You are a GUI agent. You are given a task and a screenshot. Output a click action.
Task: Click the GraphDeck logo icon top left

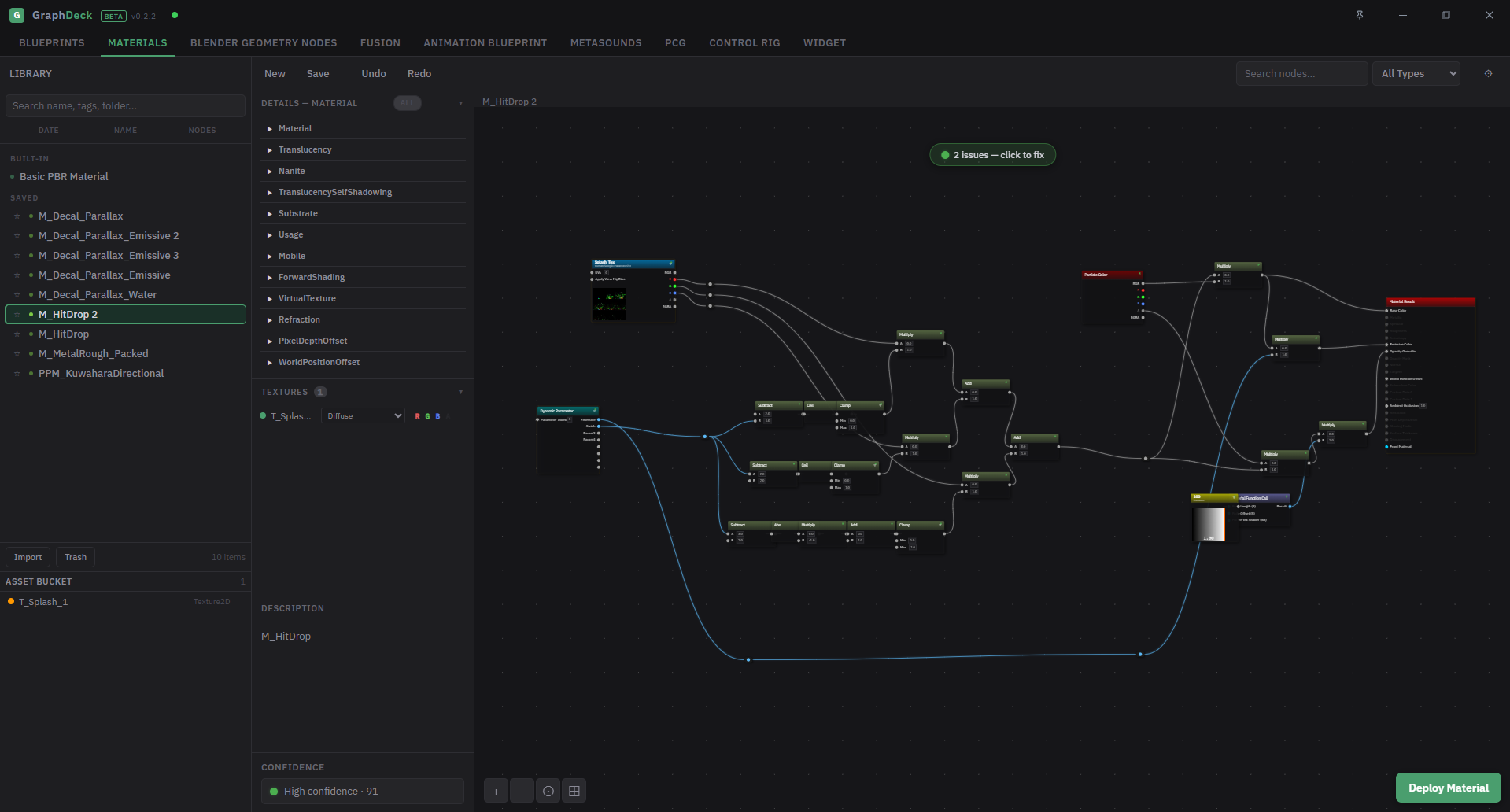[x=17, y=15]
